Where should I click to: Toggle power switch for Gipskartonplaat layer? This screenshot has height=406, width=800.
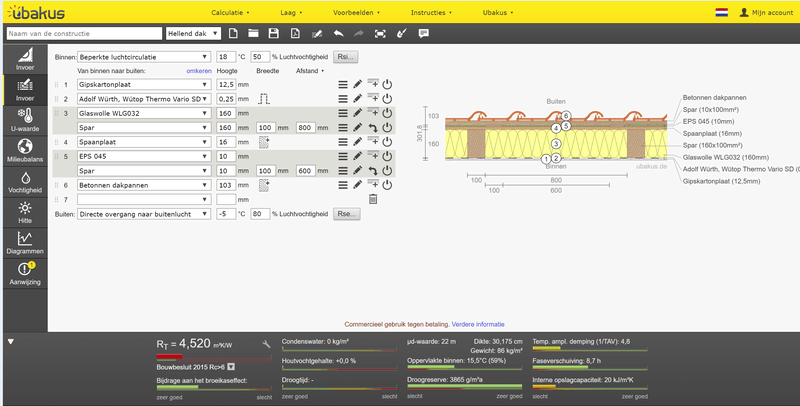coord(387,84)
